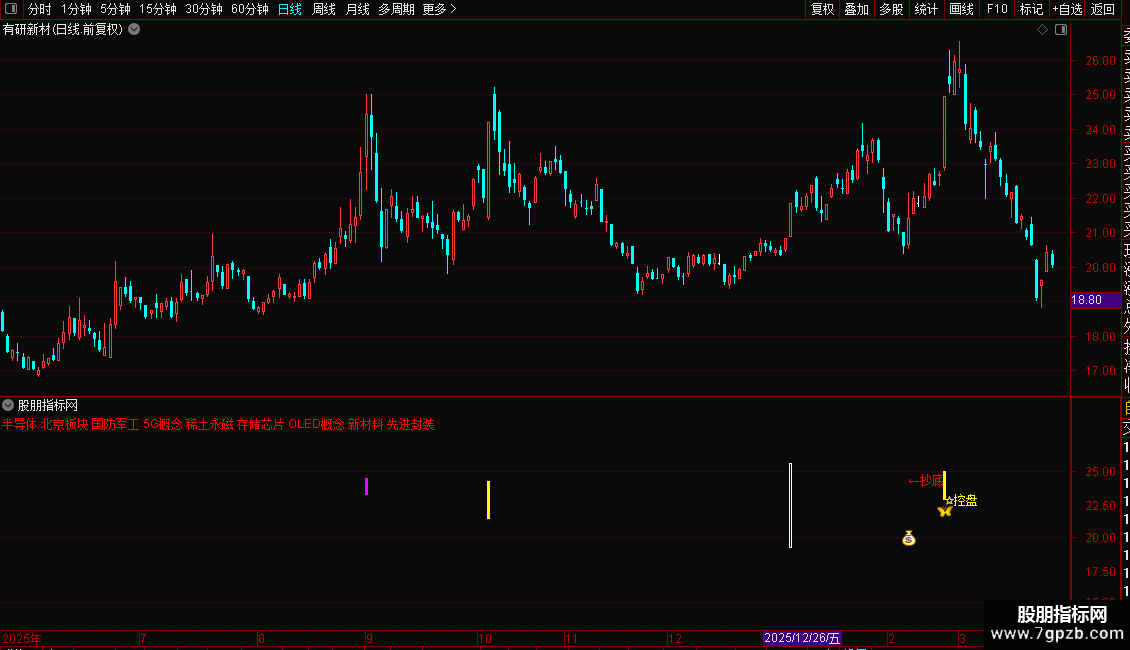The image size is (1130, 650).
Task: Click the 标记 mark button
Action: click(1031, 9)
